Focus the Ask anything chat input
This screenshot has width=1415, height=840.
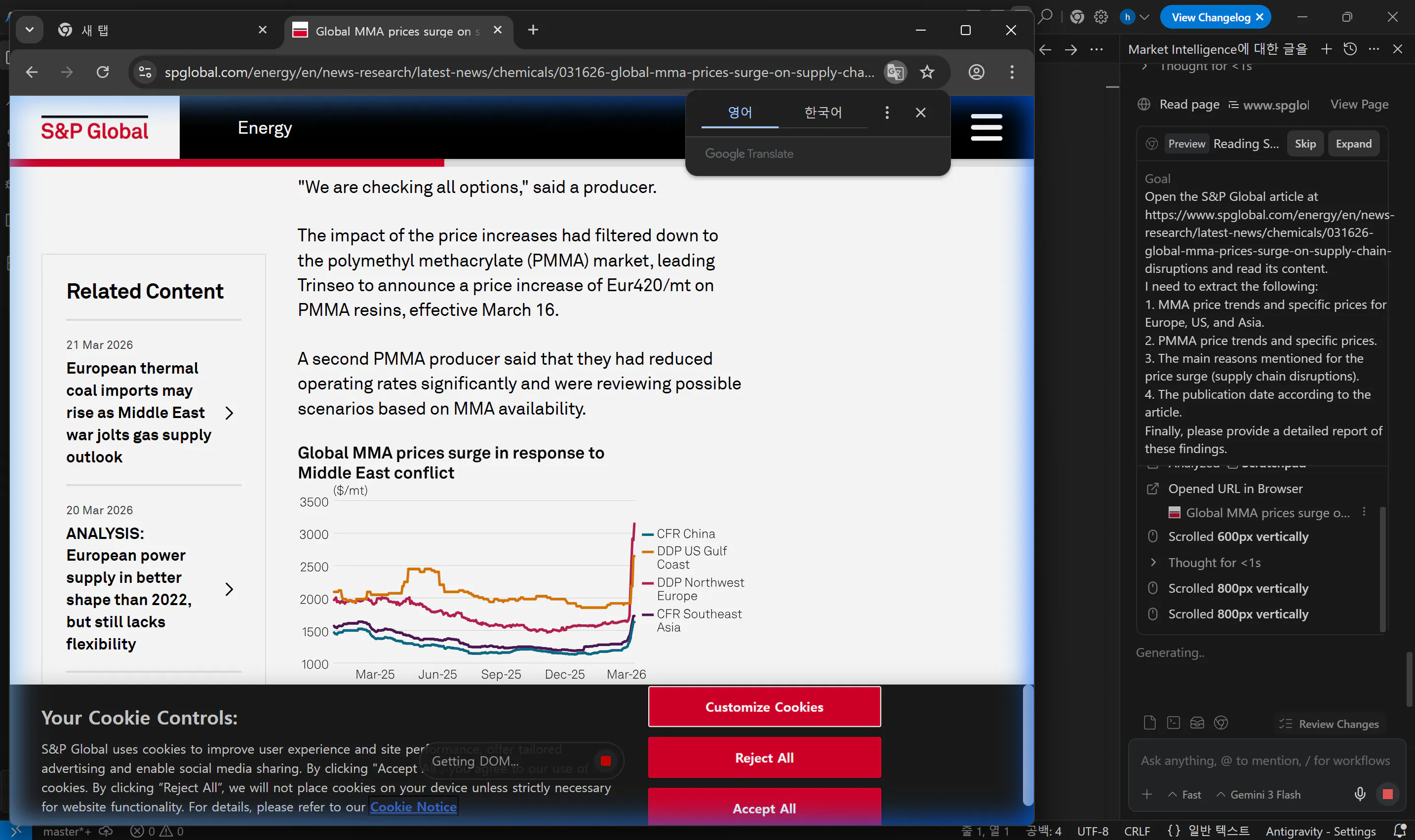pyautogui.click(x=1265, y=760)
